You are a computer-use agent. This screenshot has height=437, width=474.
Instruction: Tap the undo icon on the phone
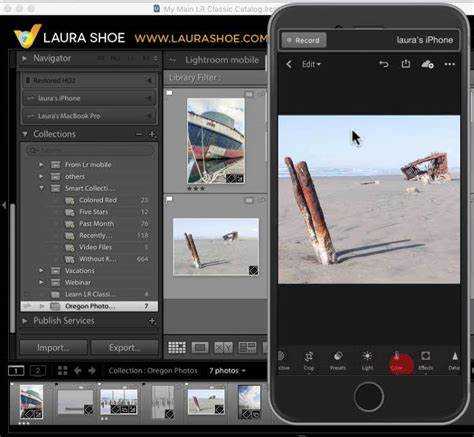point(384,64)
